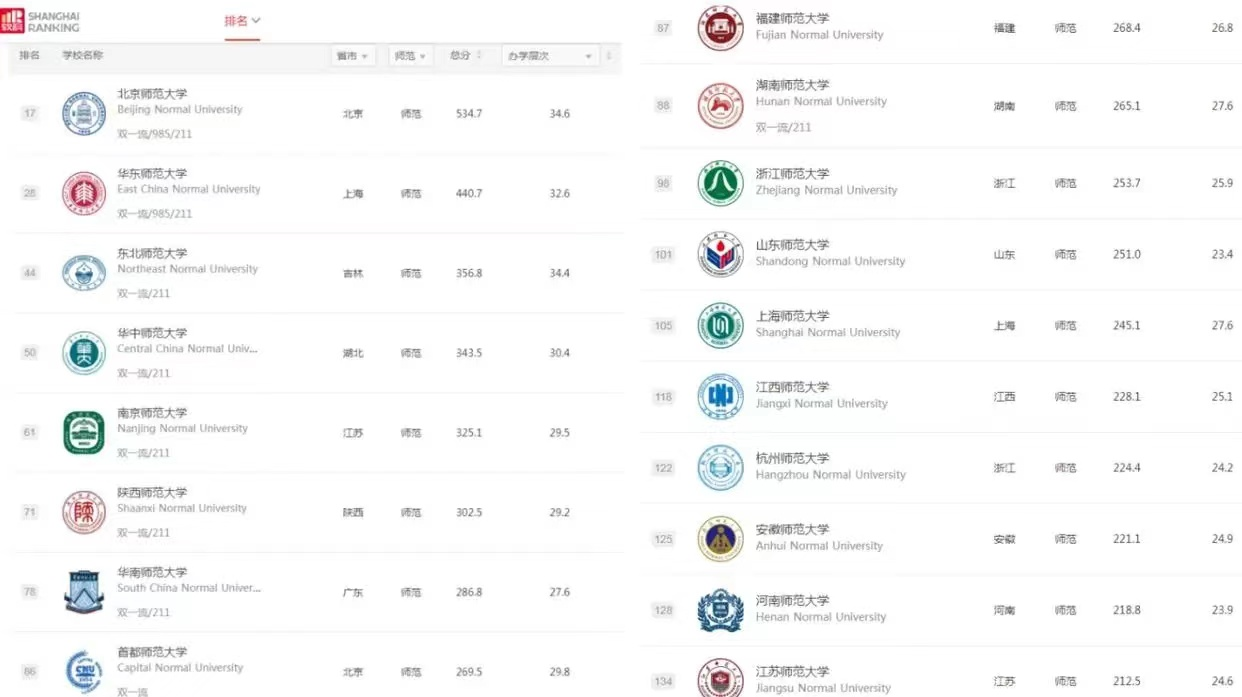This screenshot has width=1242, height=697.
Task: Open 东北师范大学 school name link
Action: pos(152,253)
